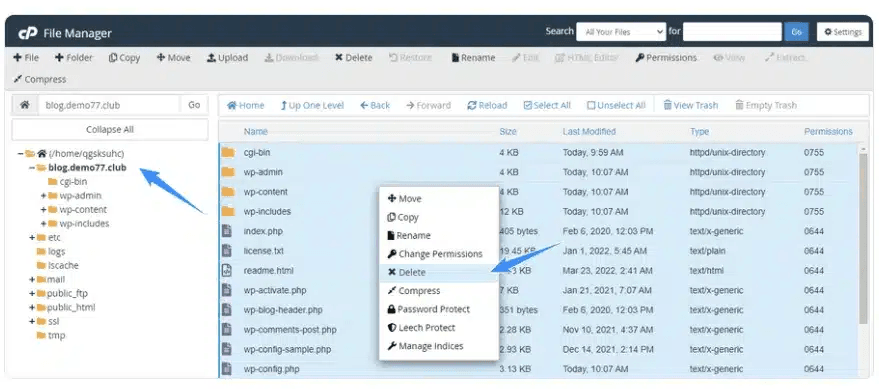The image size is (879, 389).
Task: Expand the etc tree folder
Action: click(x=32, y=238)
